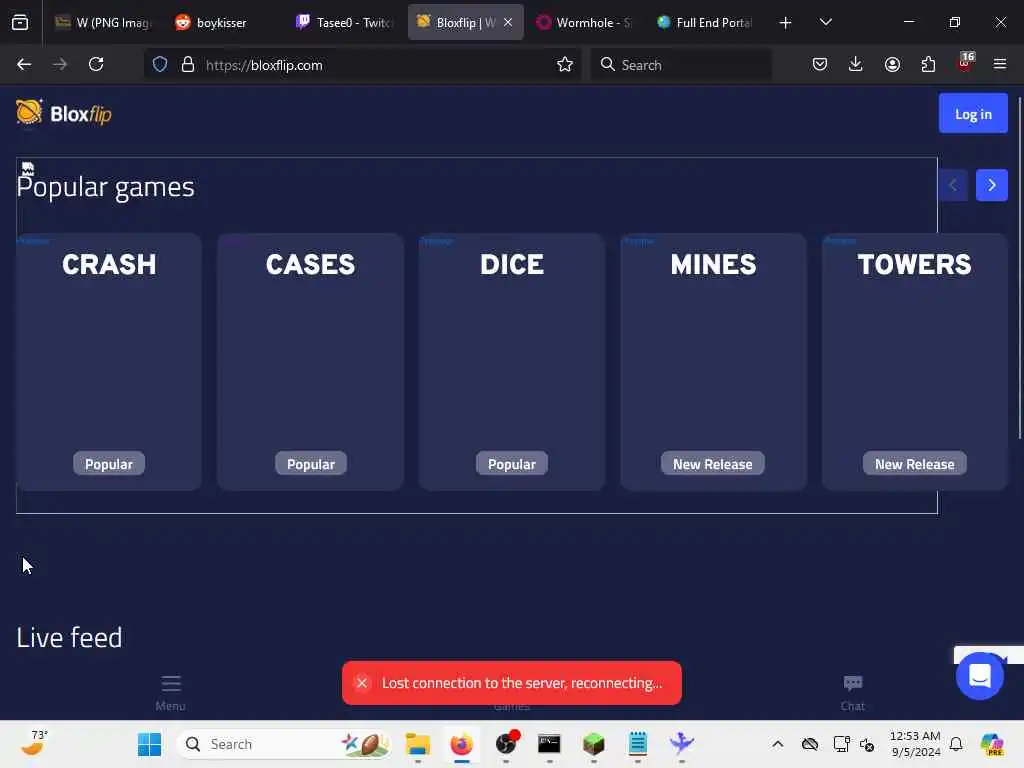Click the taskbar Search box

(285, 744)
